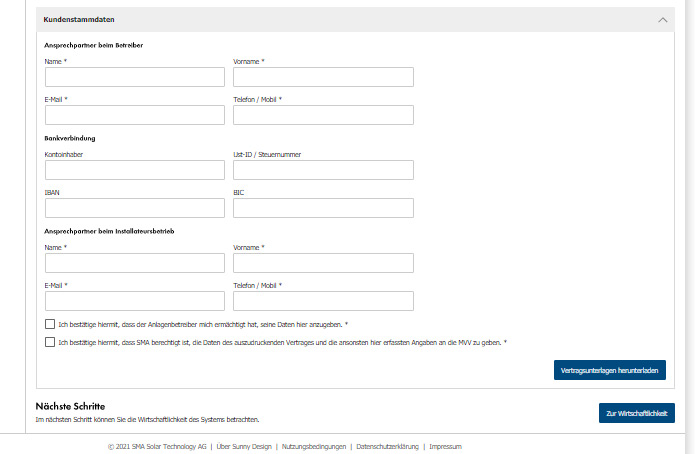Check the SMA data sharing MVV checkbox
This screenshot has height=454, width=695.
(x=50, y=342)
